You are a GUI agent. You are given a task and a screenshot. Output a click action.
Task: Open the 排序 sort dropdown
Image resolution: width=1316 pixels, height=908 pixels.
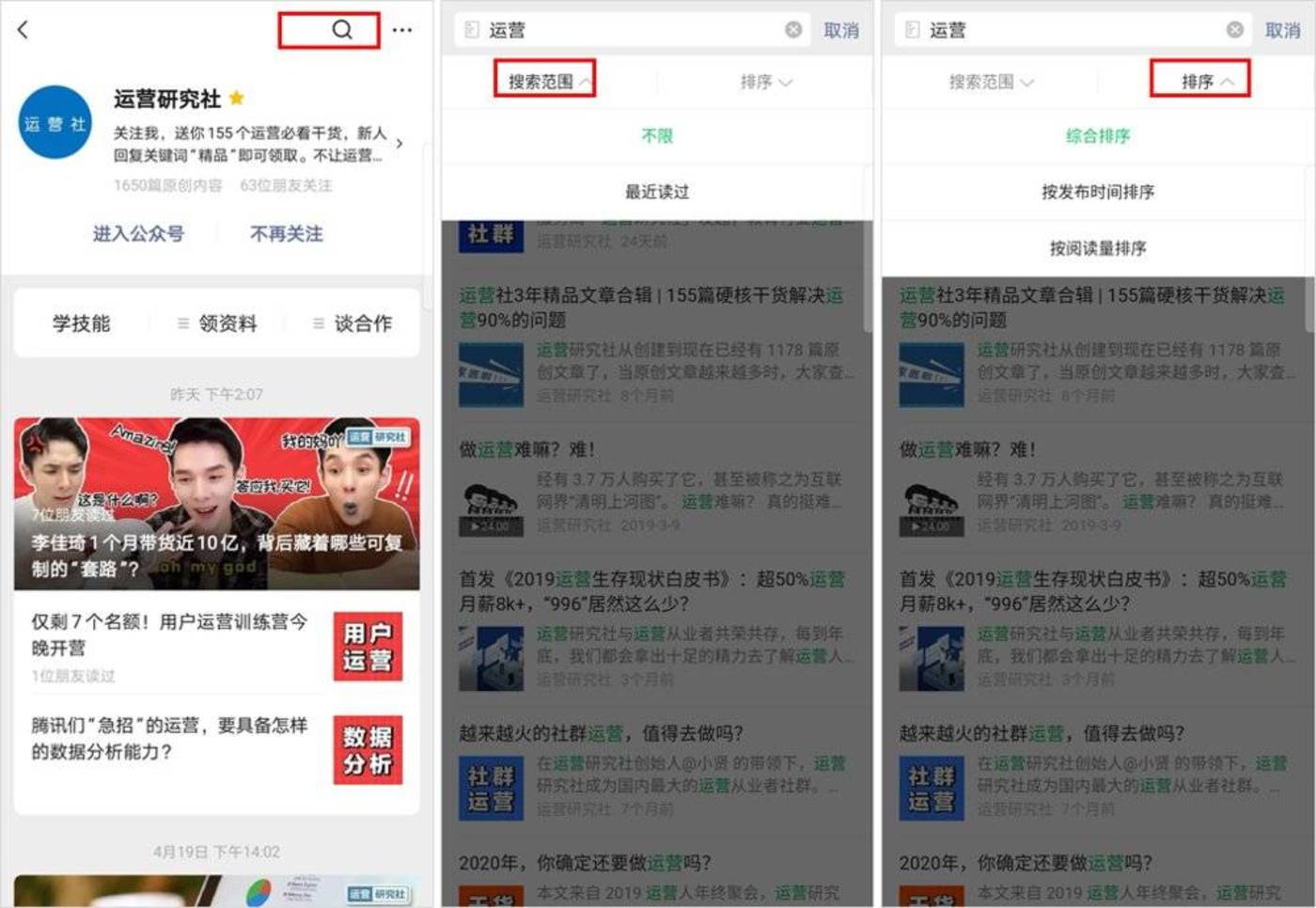click(1200, 81)
